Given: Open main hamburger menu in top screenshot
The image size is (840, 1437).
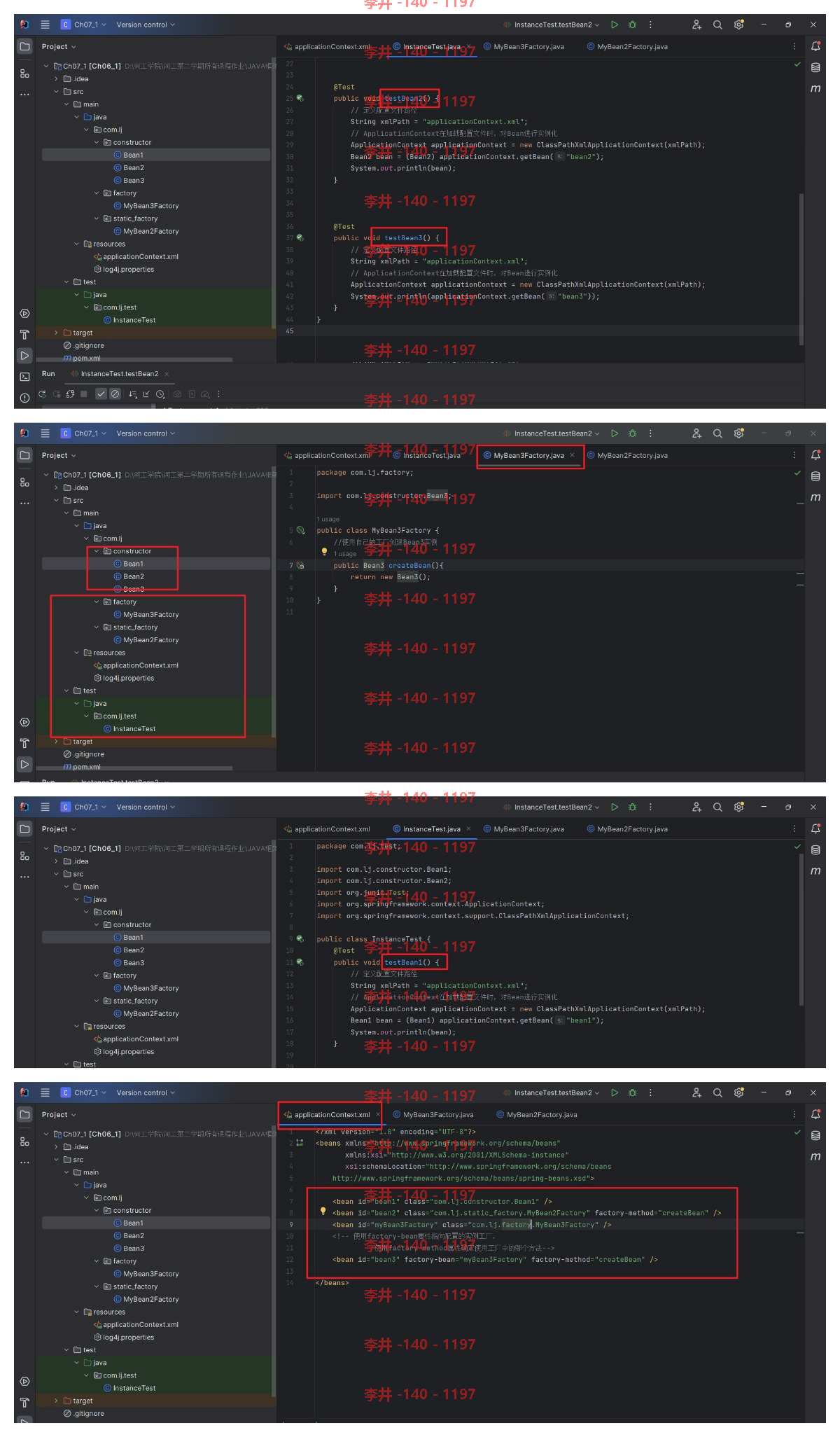Looking at the screenshot, I should coord(45,25).
